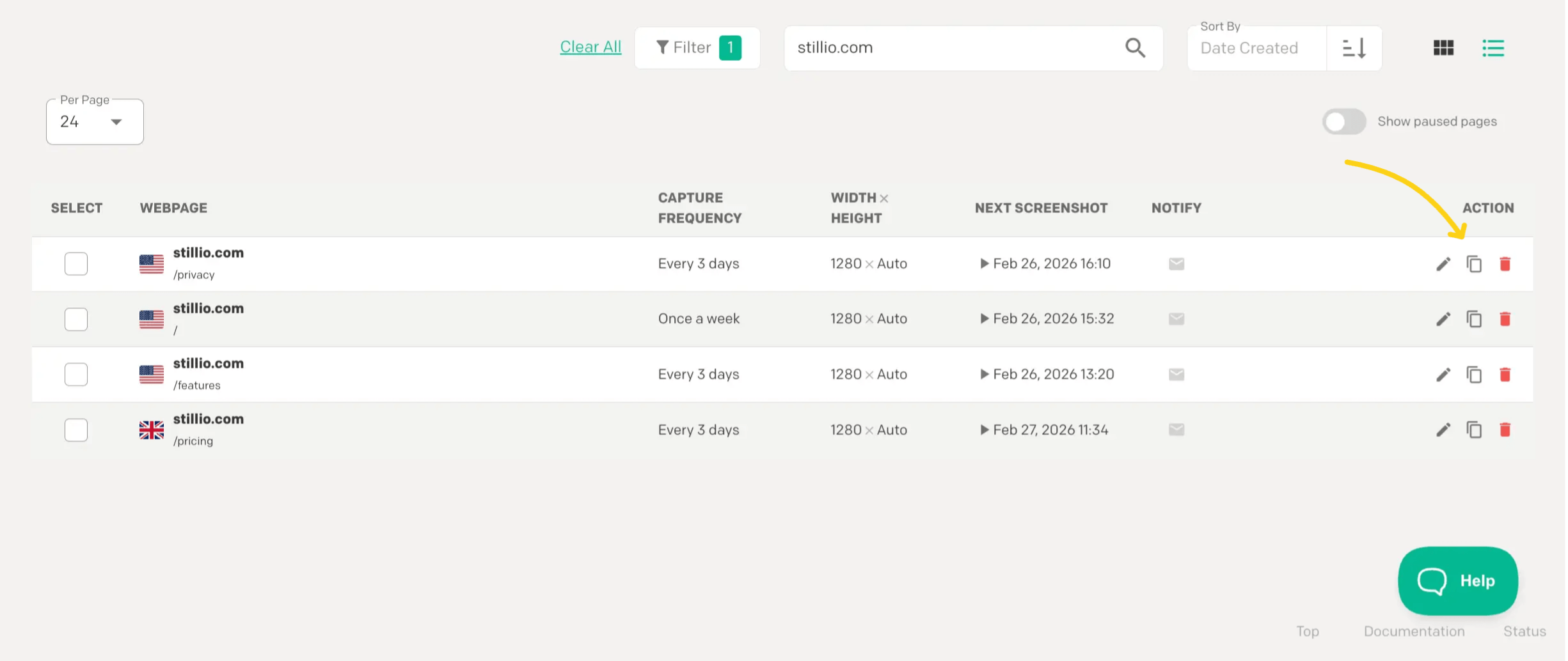Select the checkbox for stillio.com /features
Viewport: 1568px width, 661px height.
pyautogui.click(x=76, y=374)
